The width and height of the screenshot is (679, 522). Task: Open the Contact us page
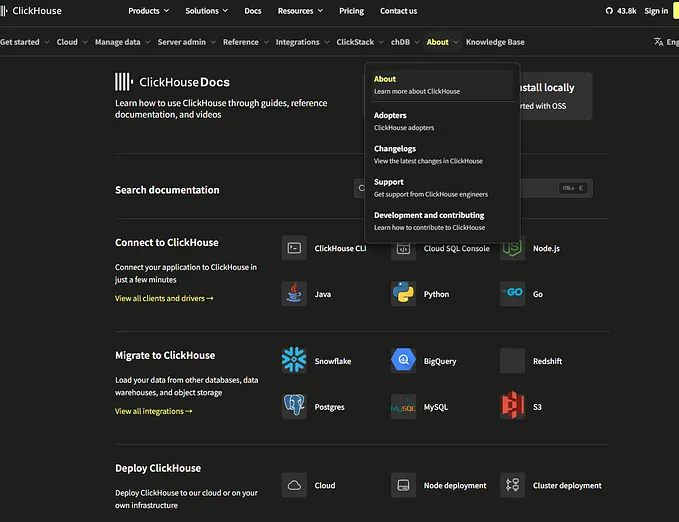click(x=398, y=11)
